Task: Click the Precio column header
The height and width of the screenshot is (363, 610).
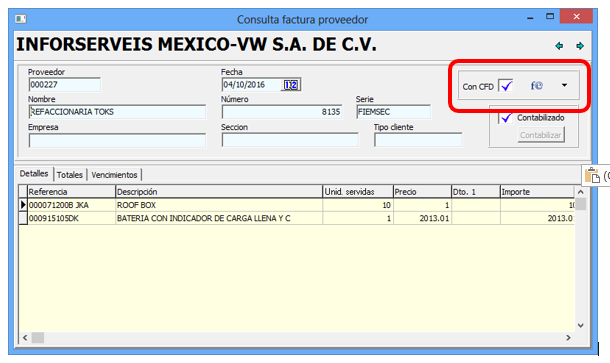Action: 422,192
